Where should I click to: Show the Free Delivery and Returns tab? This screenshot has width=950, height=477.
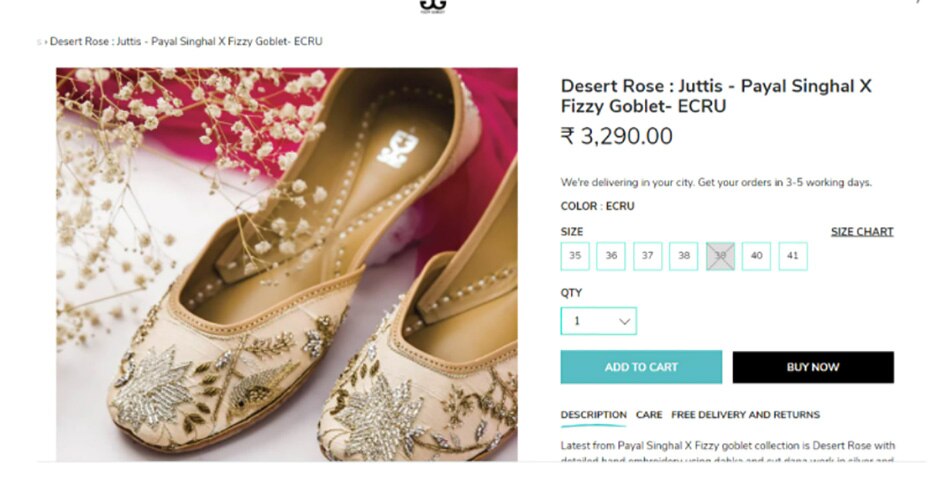click(745, 415)
